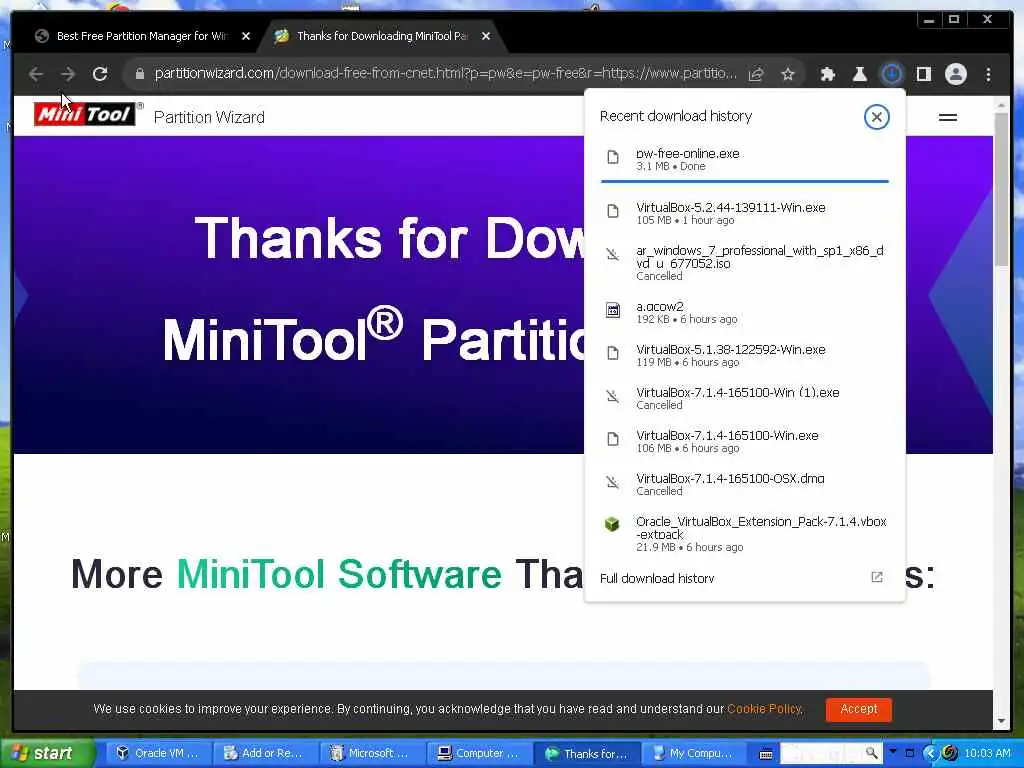Switch to the Best Free Partition Manager tab

coord(142,36)
